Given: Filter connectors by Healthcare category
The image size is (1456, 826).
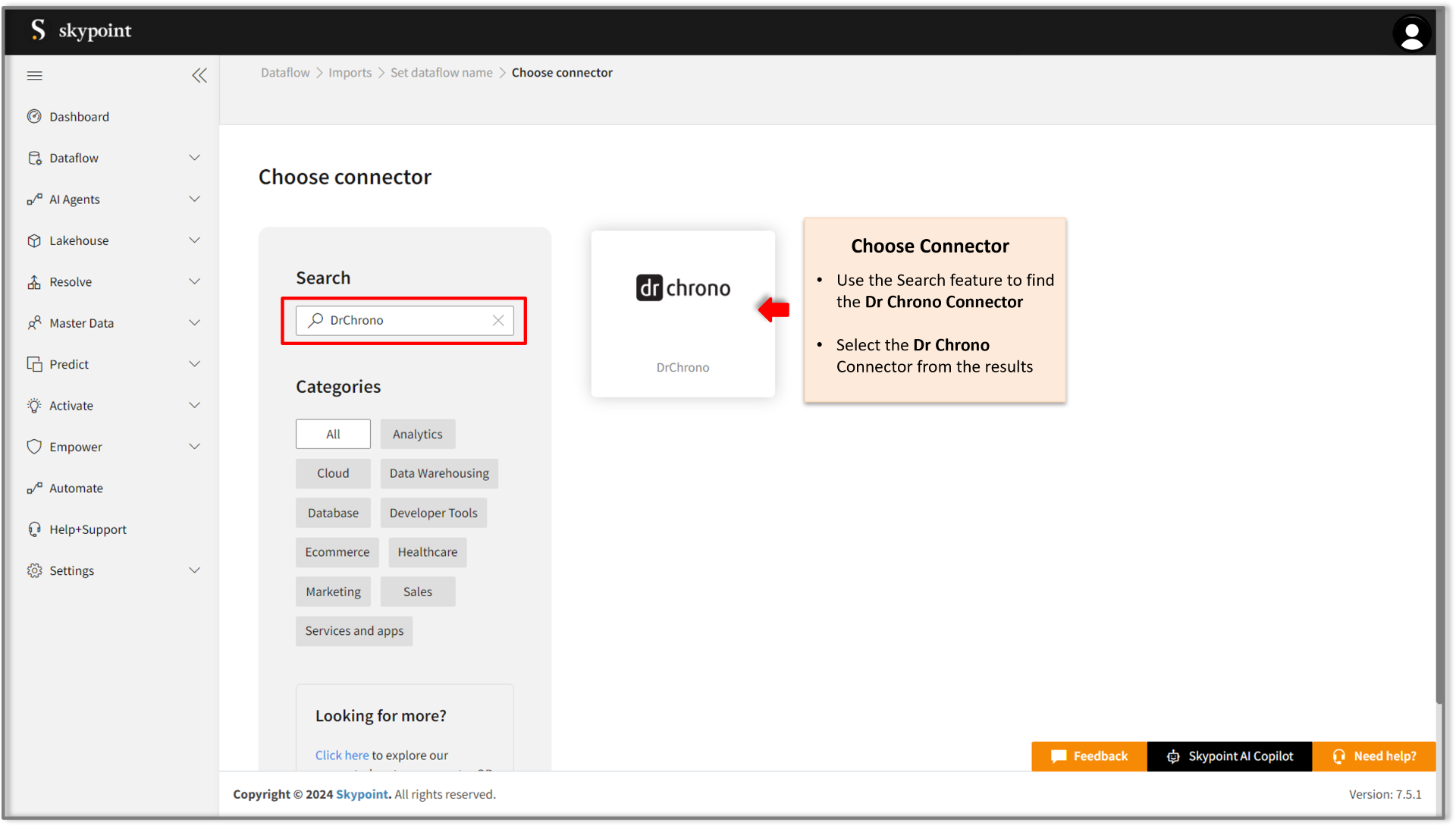Looking at the screenshot, I should [x=427, y=552].
